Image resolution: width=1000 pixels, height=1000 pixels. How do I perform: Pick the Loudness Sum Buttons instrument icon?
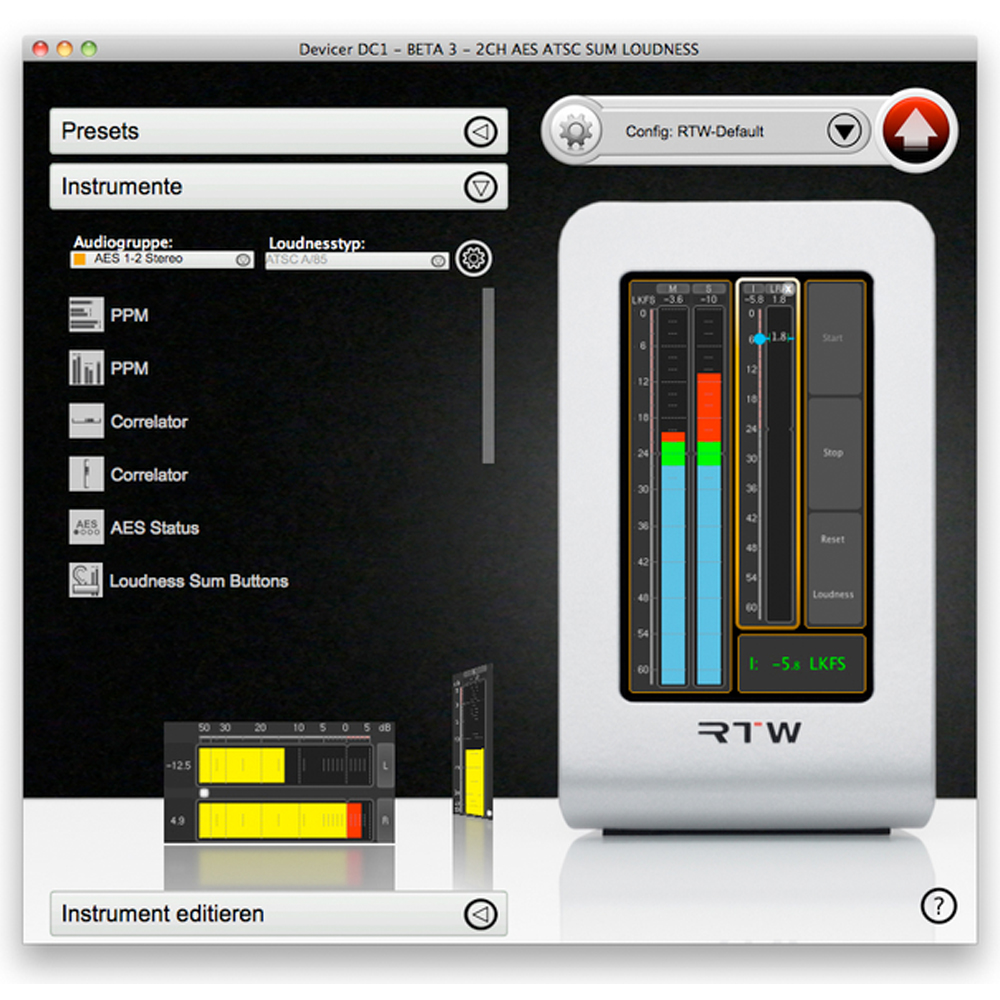pyautogui.click(x=86, y=580)
